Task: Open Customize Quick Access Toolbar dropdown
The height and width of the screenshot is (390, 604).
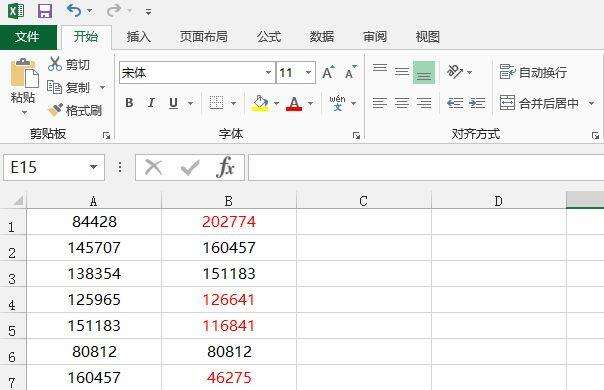Action: 148,12
